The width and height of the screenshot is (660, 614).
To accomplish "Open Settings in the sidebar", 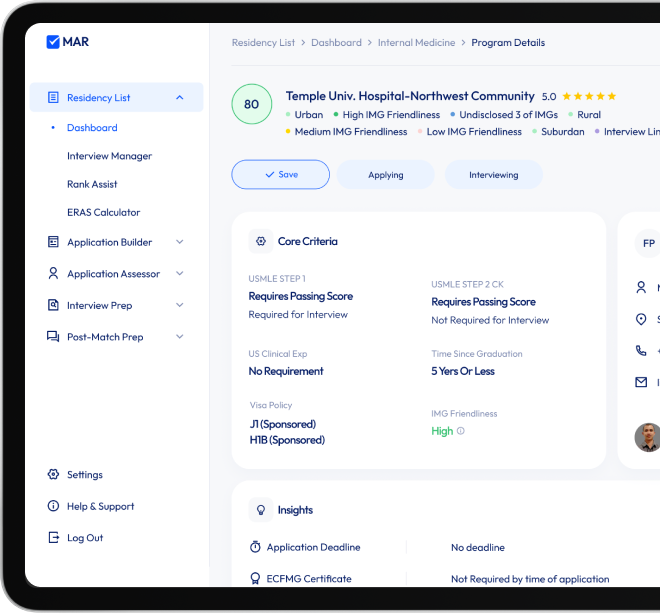I will tap(85, 475).
